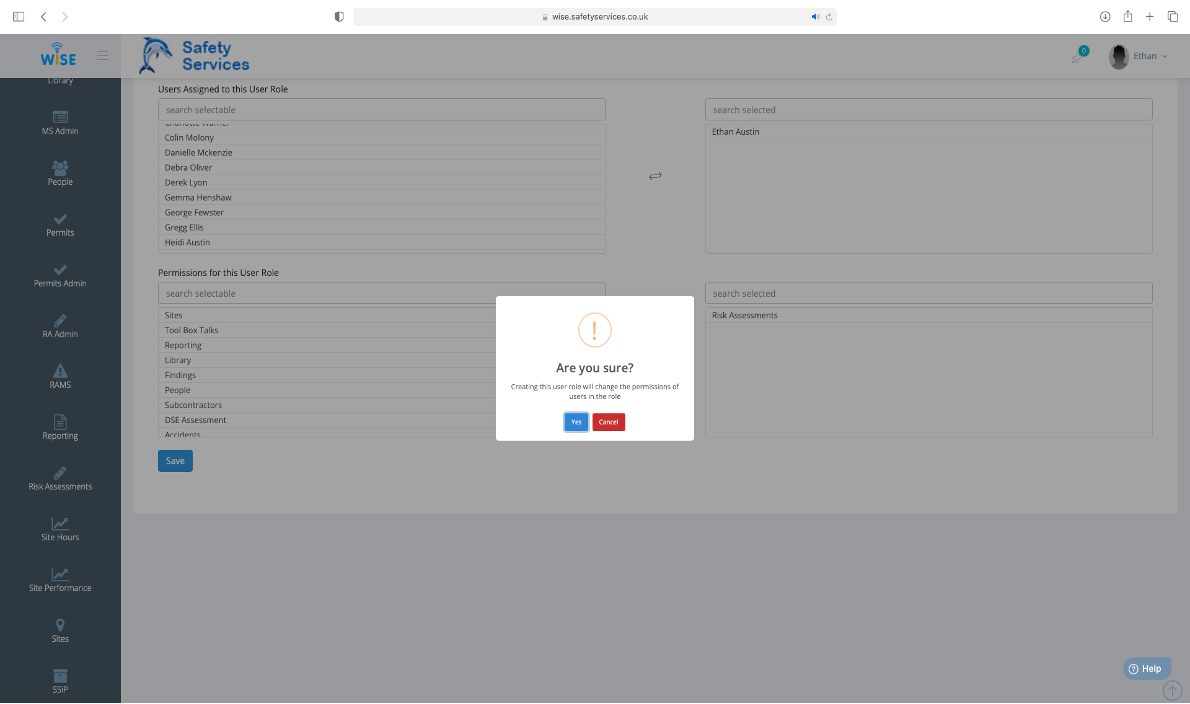Image resolution: width=1190 pixels, height=704 pixels.
Task: Focus users search selectable field
Action: (x=382, y=109)
